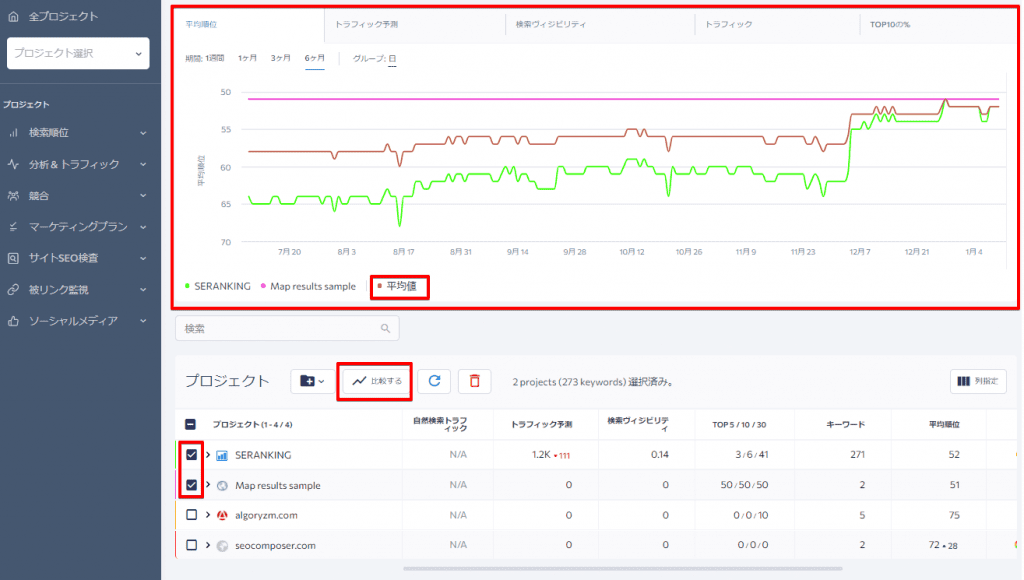Click into the 検索 search field
This screenshot has height=580, width=1024.
pyautogui.click(x=287, y=329)
